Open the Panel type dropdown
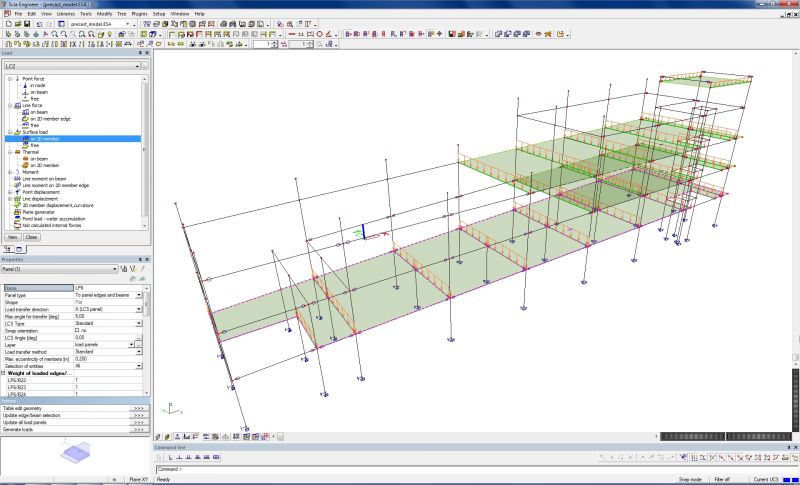Viewport: 800px width, 485px height. (140, 296)
